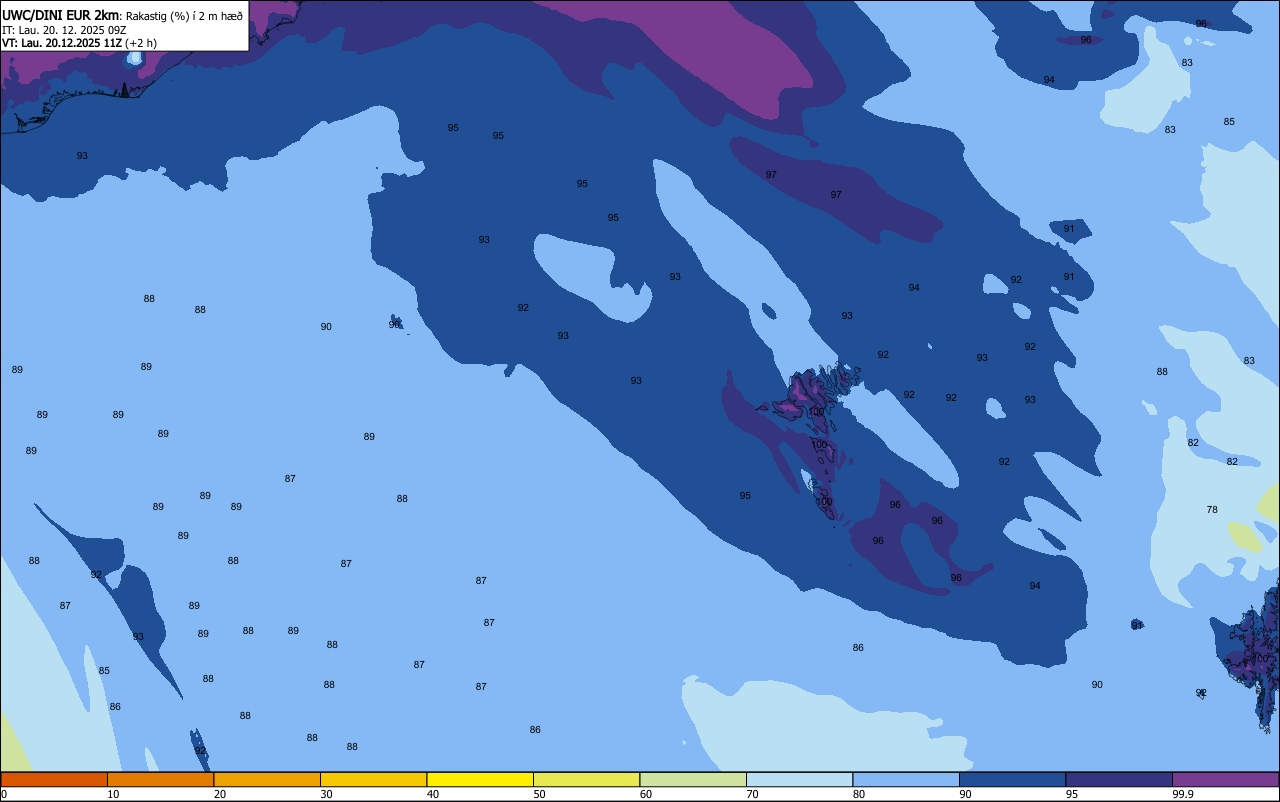Pick the 60–70 pale green legend swatch

pyautogui.click(x=693, y=779)
